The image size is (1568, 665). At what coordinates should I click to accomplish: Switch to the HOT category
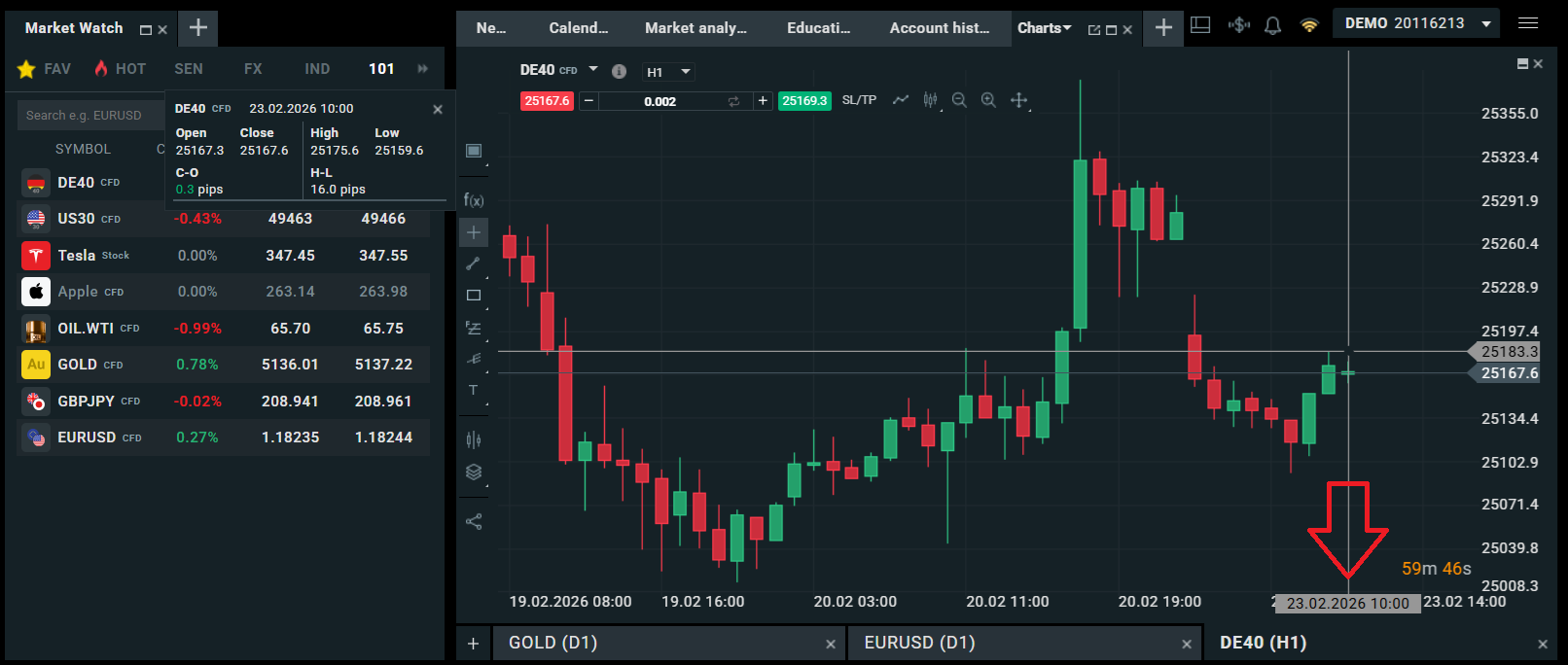tap(120, 69)
